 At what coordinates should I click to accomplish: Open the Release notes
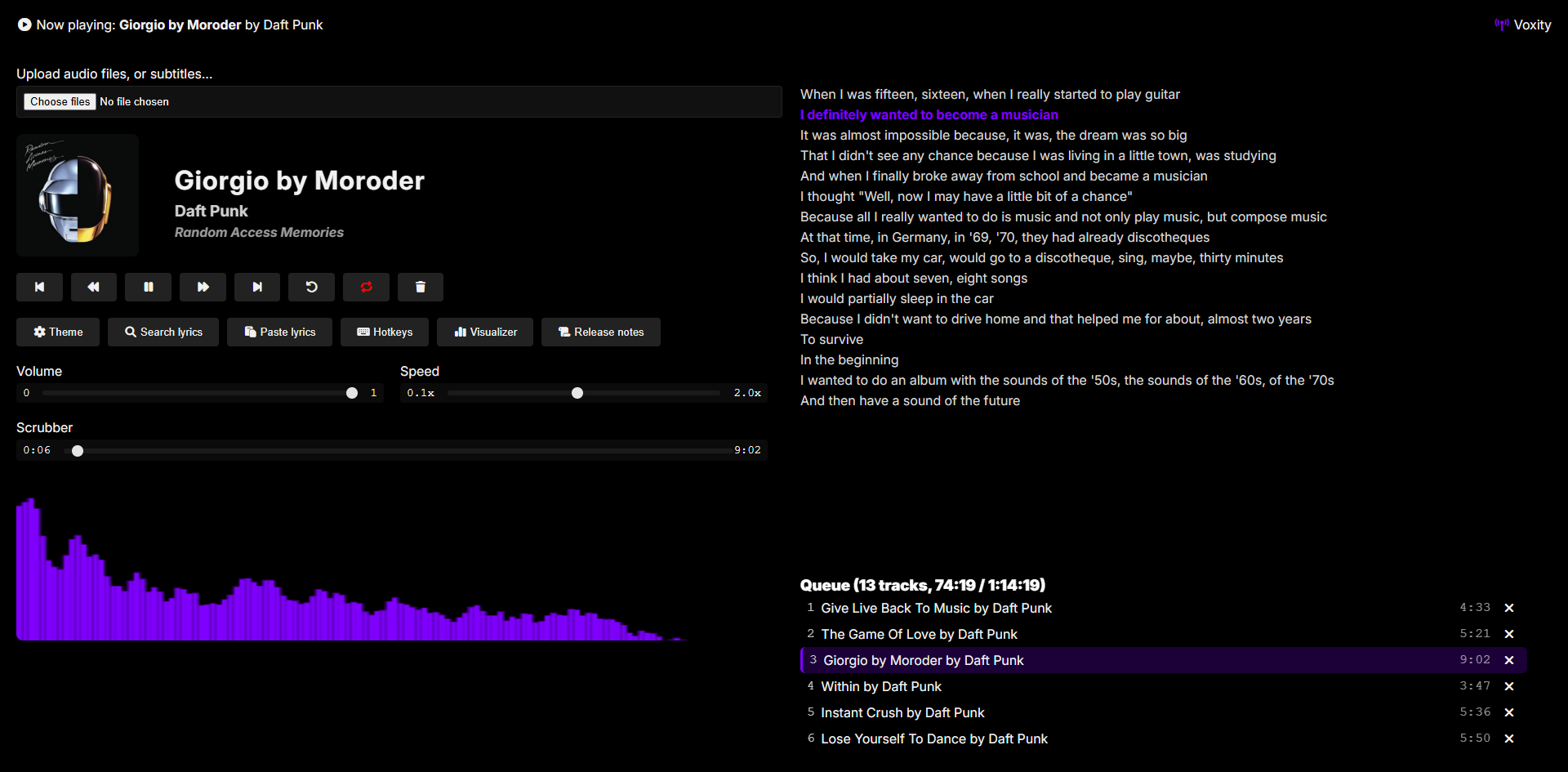[601, 332]
